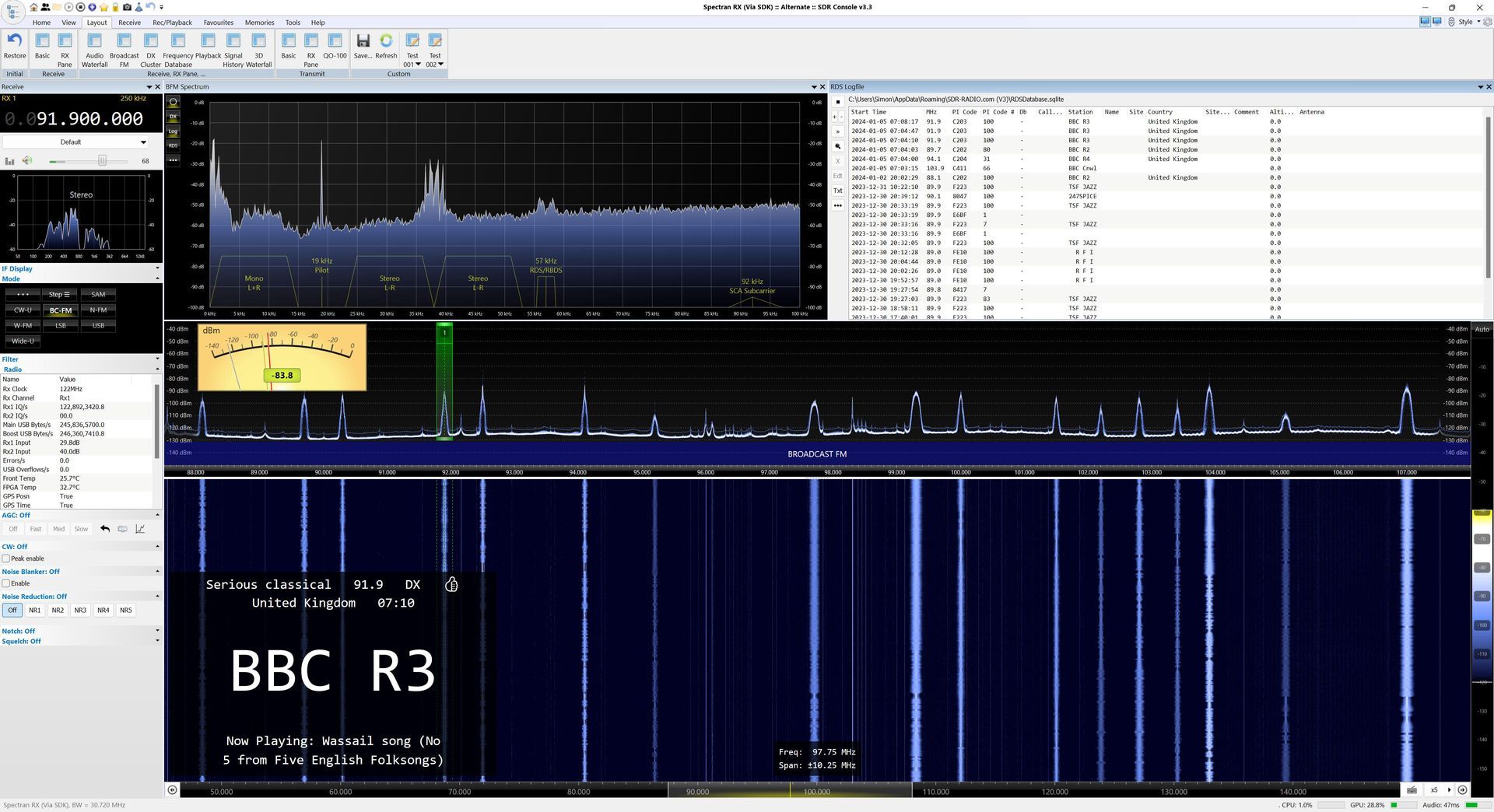
Task: Click the QO-100 transmit layout icon
Action: (335, 45)
